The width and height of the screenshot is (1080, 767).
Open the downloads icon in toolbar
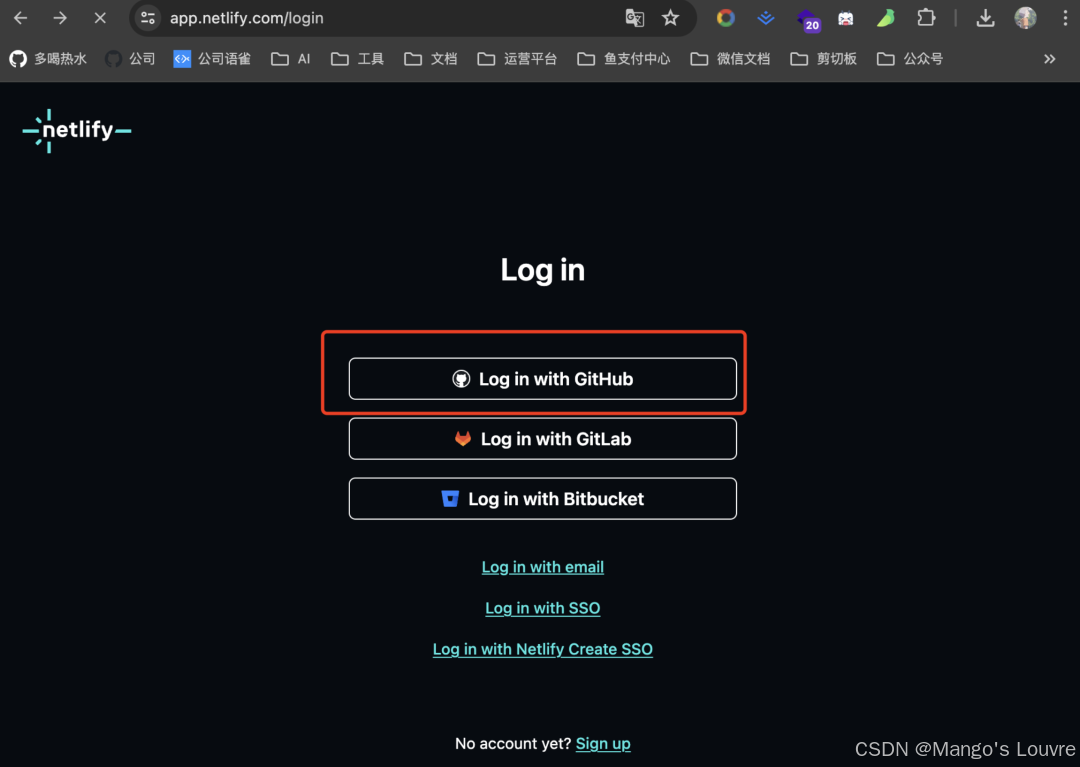(985, 18)
